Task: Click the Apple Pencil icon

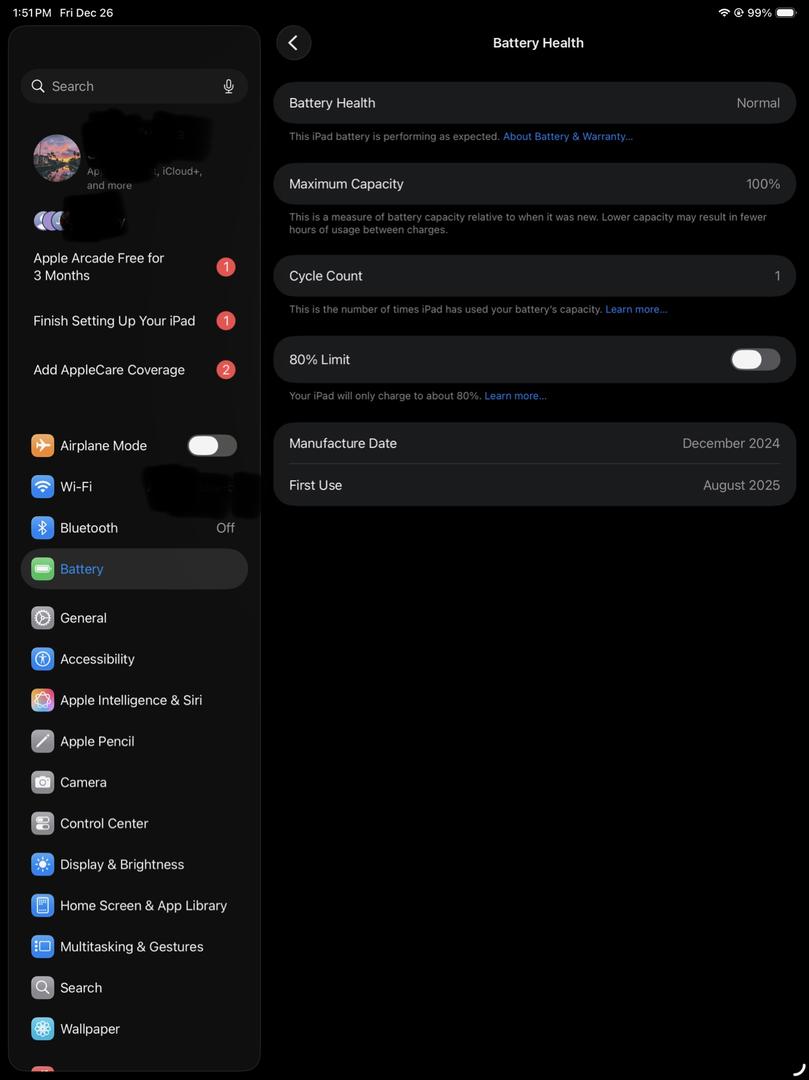Action: point(43,741)
